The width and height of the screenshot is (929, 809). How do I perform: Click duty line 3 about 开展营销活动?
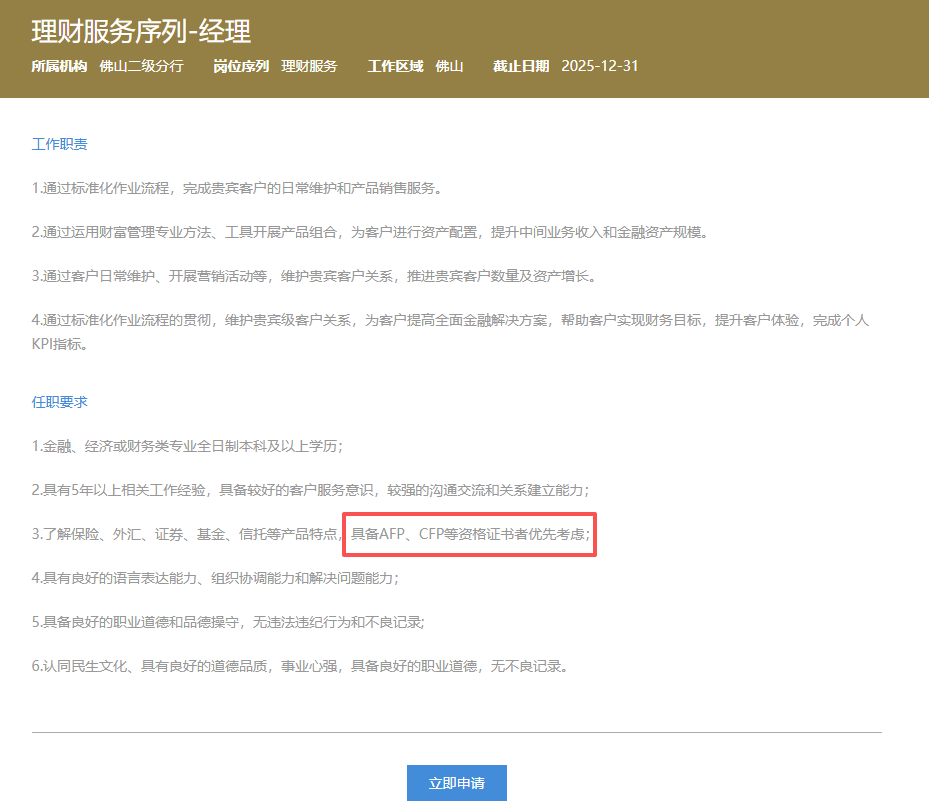tap(314, 276)
